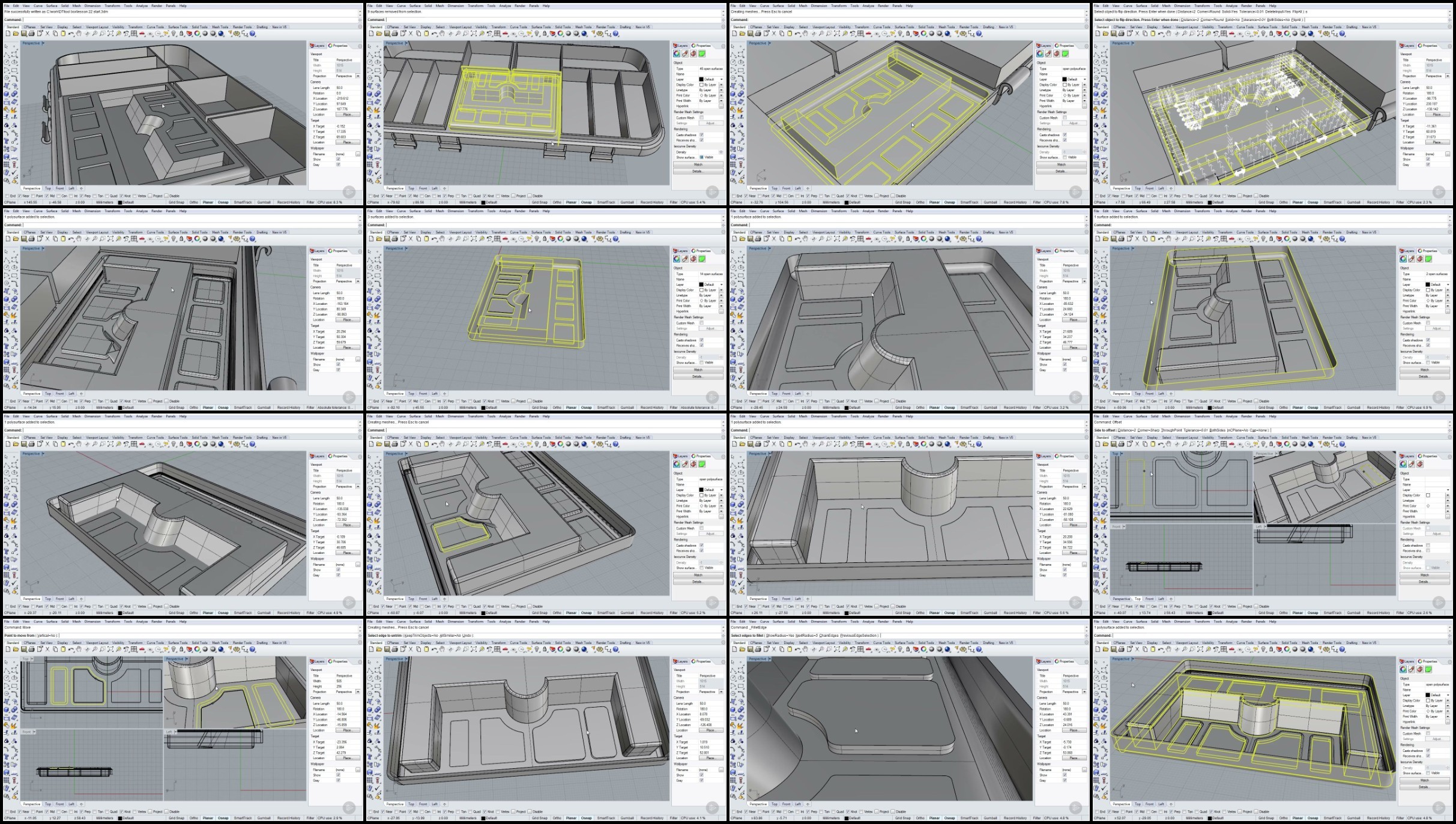This screenshot has height=824, width=1456.
Task: Click 4-viewport layout icon in 'Command: Move' frame
Action: coord(133,649)
